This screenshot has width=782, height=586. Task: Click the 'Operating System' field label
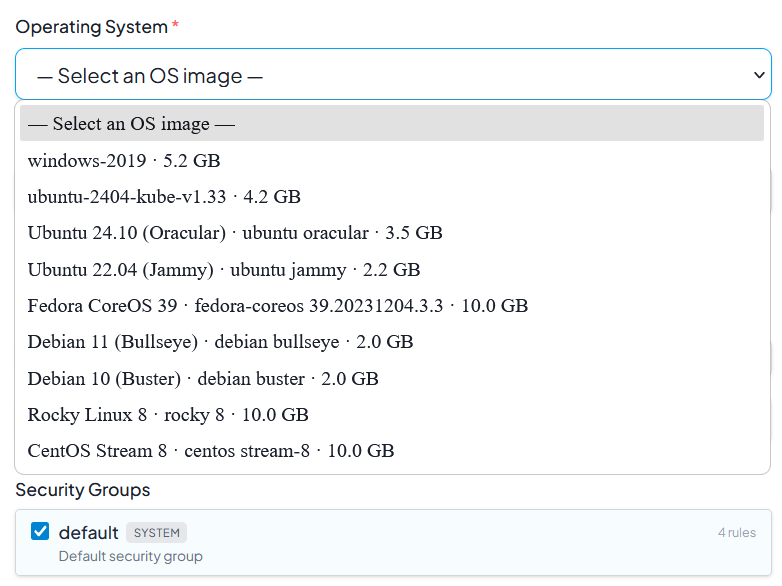tap(92, 27)
